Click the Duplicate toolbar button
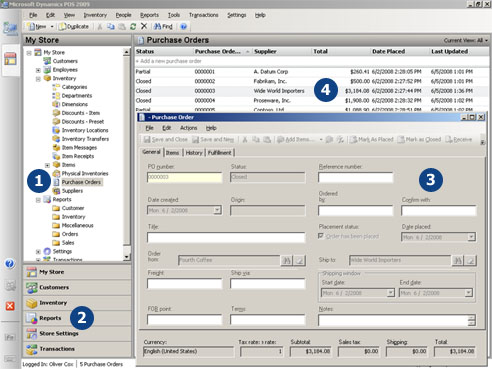 click(74, 26)
